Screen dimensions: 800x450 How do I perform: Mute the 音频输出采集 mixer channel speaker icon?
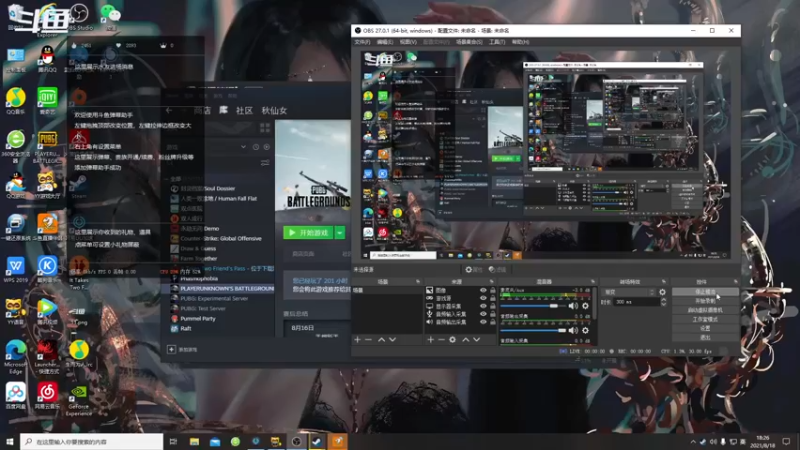pyautogui.click(x=573, y=331)
